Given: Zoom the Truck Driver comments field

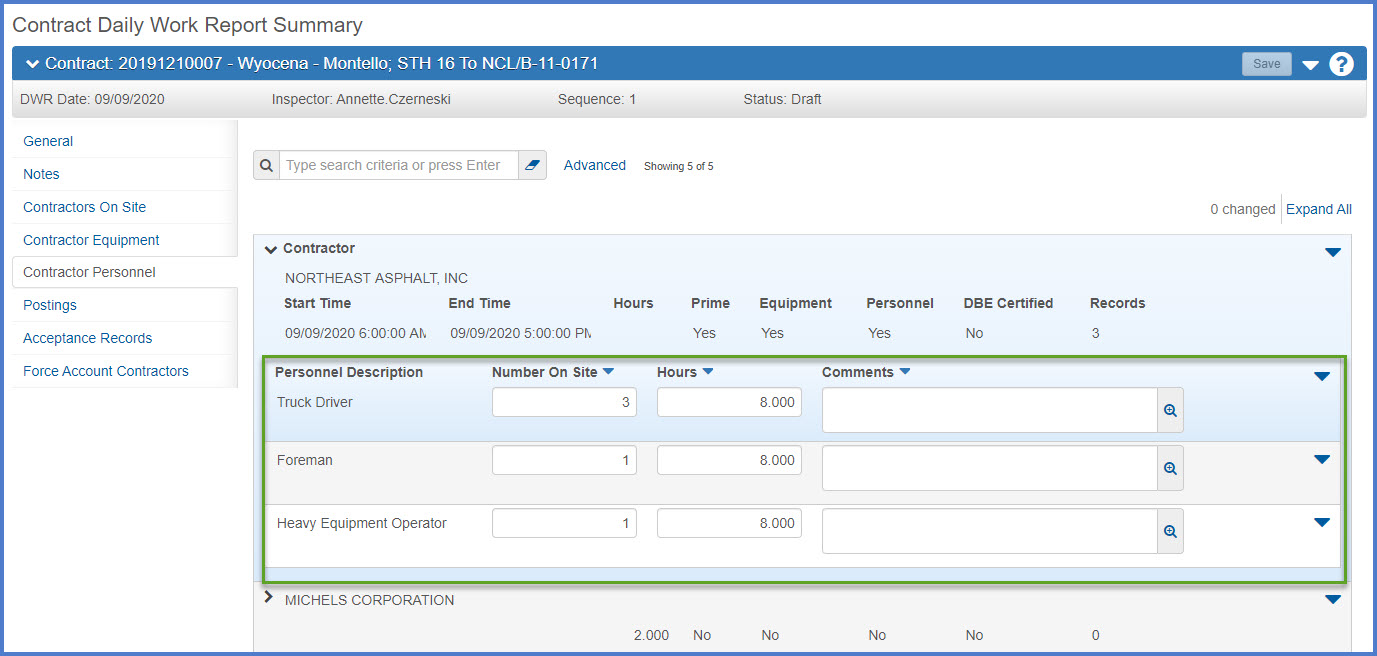Looking at the screenshot, I should [x=1170, y=410].
